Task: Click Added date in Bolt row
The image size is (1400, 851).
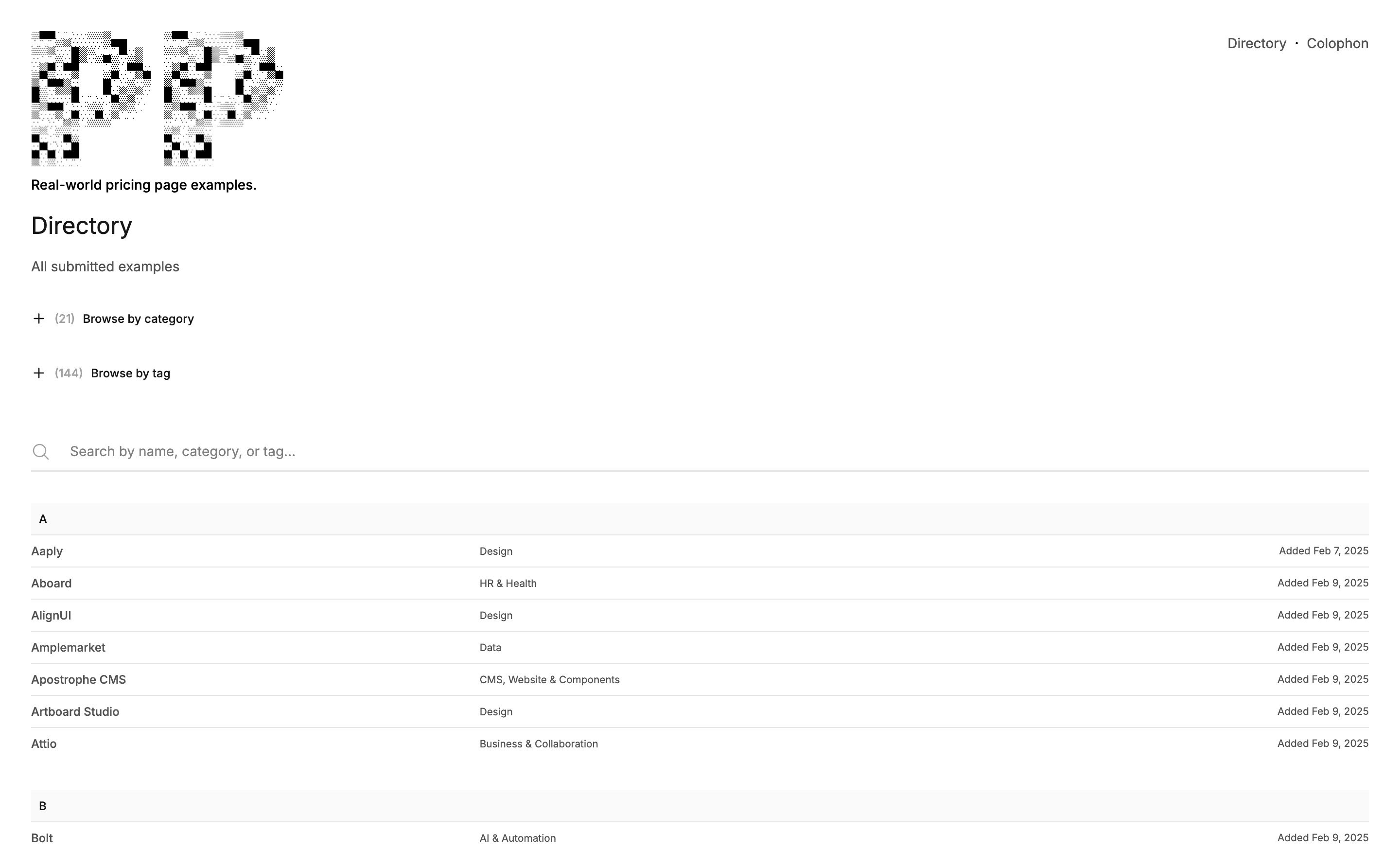Action: (x=1323, y=838)
